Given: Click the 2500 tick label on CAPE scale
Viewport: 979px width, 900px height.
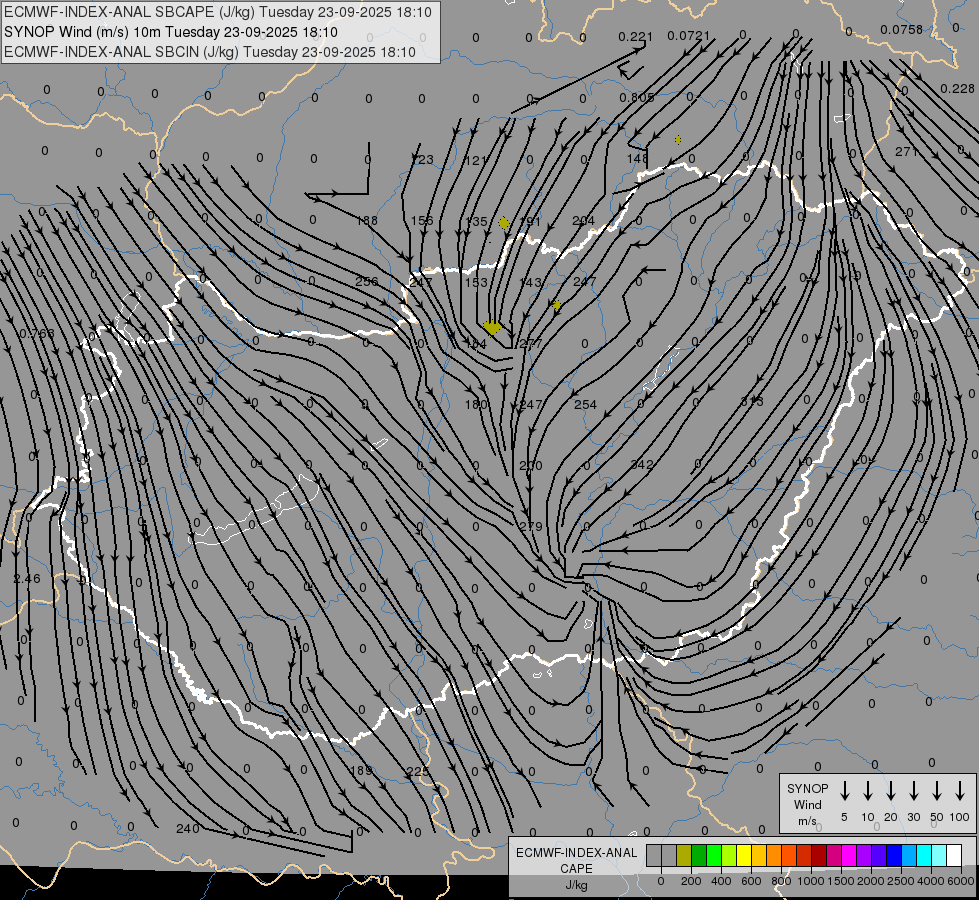Looking at the screenshot, I should tap(901, 881).
